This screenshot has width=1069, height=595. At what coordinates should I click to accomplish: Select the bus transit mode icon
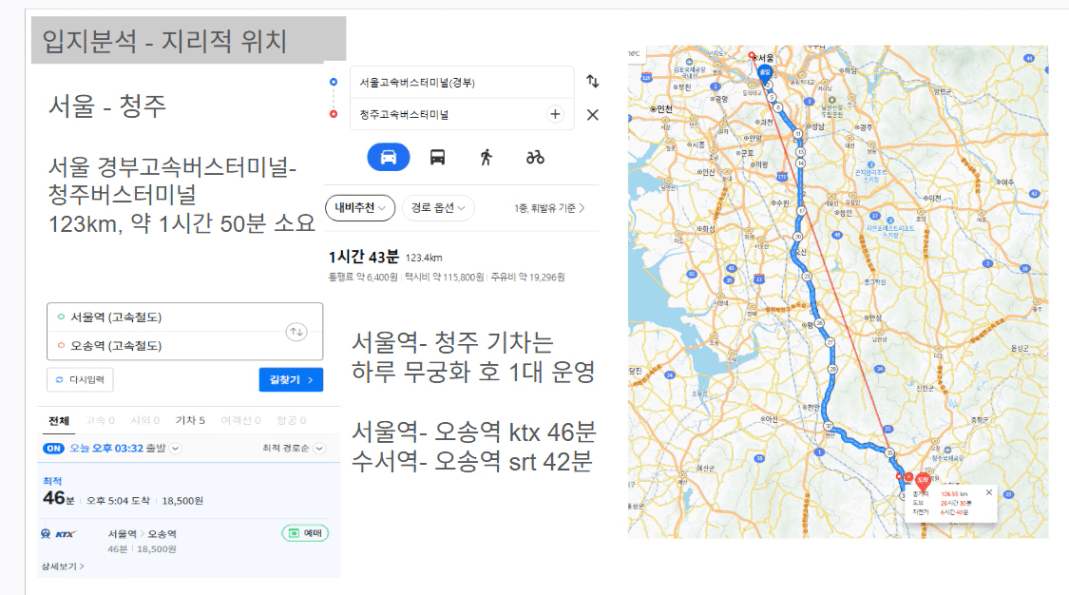(x=437, y=157)
